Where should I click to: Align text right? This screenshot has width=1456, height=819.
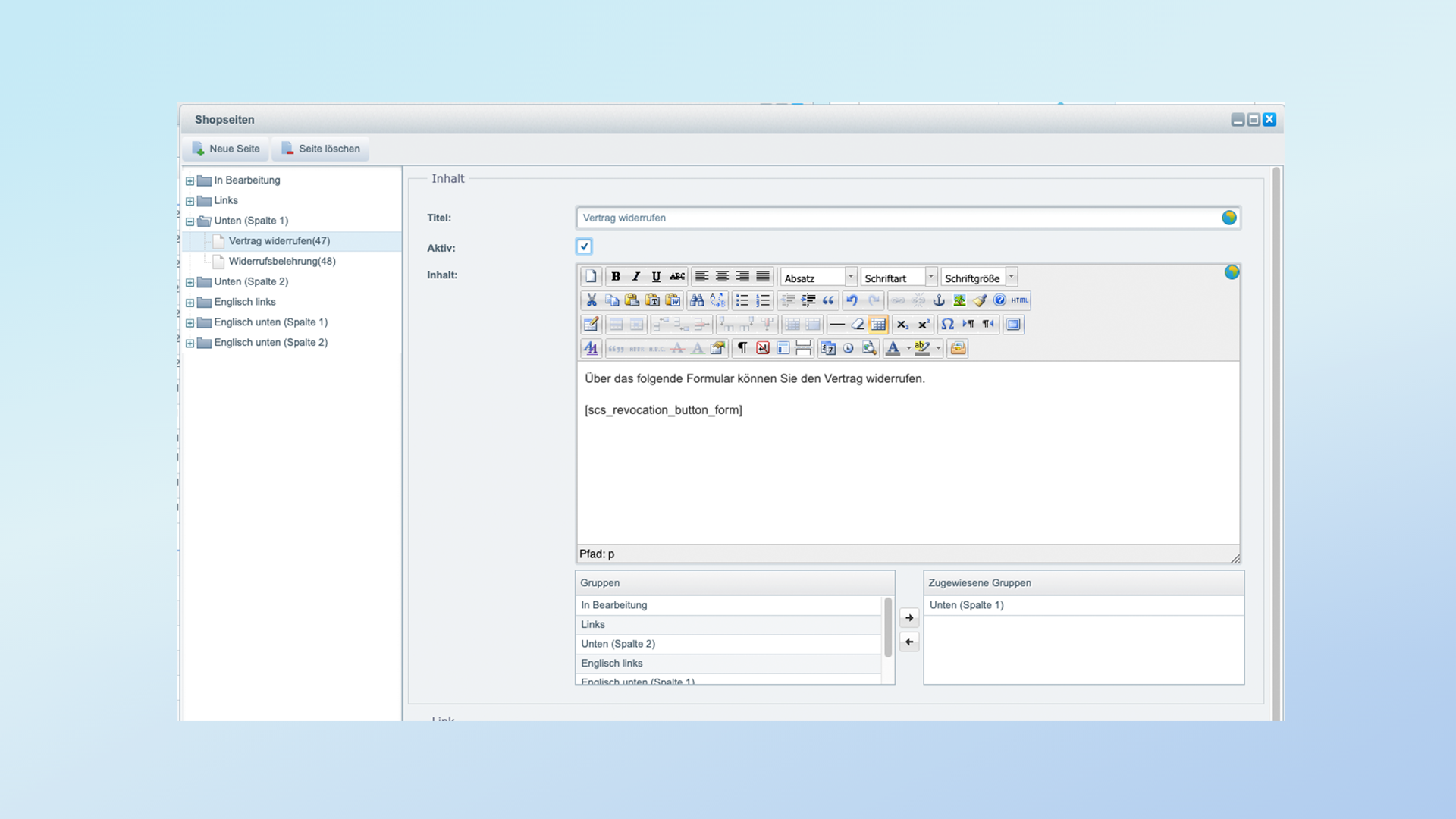[x=742, y=277]
